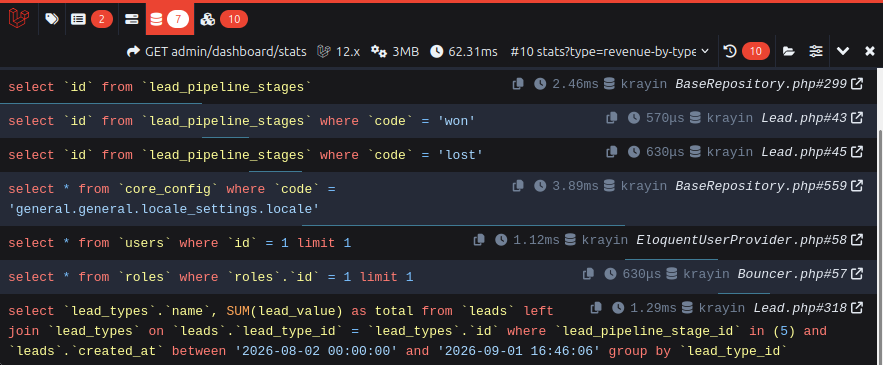Open Lead.php#43 in editor via arrow icon
The image size is (883, 365).
[x=857, y=118]
